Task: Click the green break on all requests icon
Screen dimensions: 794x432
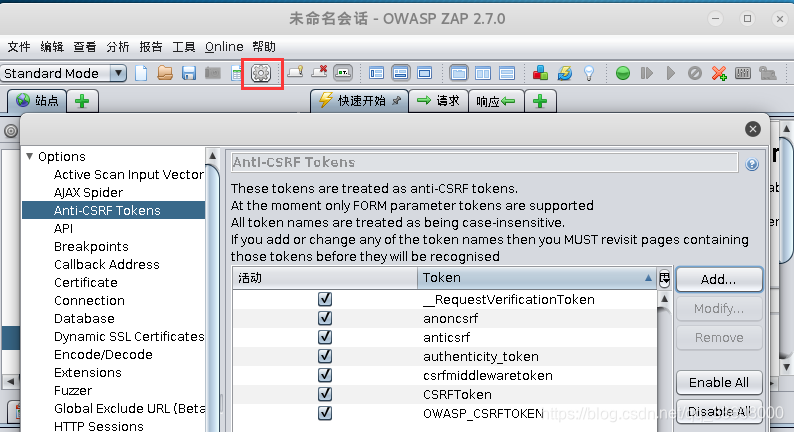Action: (x=623, y=73)
